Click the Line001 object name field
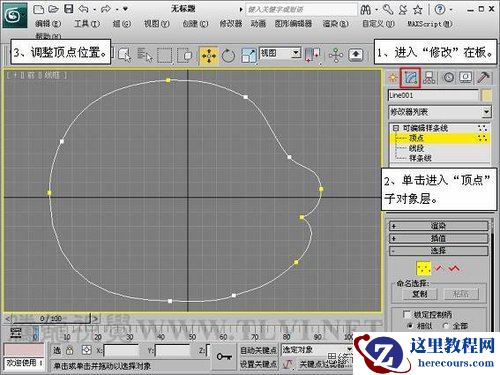Viewport: 500px width, 375px height. tap(433, 95)
